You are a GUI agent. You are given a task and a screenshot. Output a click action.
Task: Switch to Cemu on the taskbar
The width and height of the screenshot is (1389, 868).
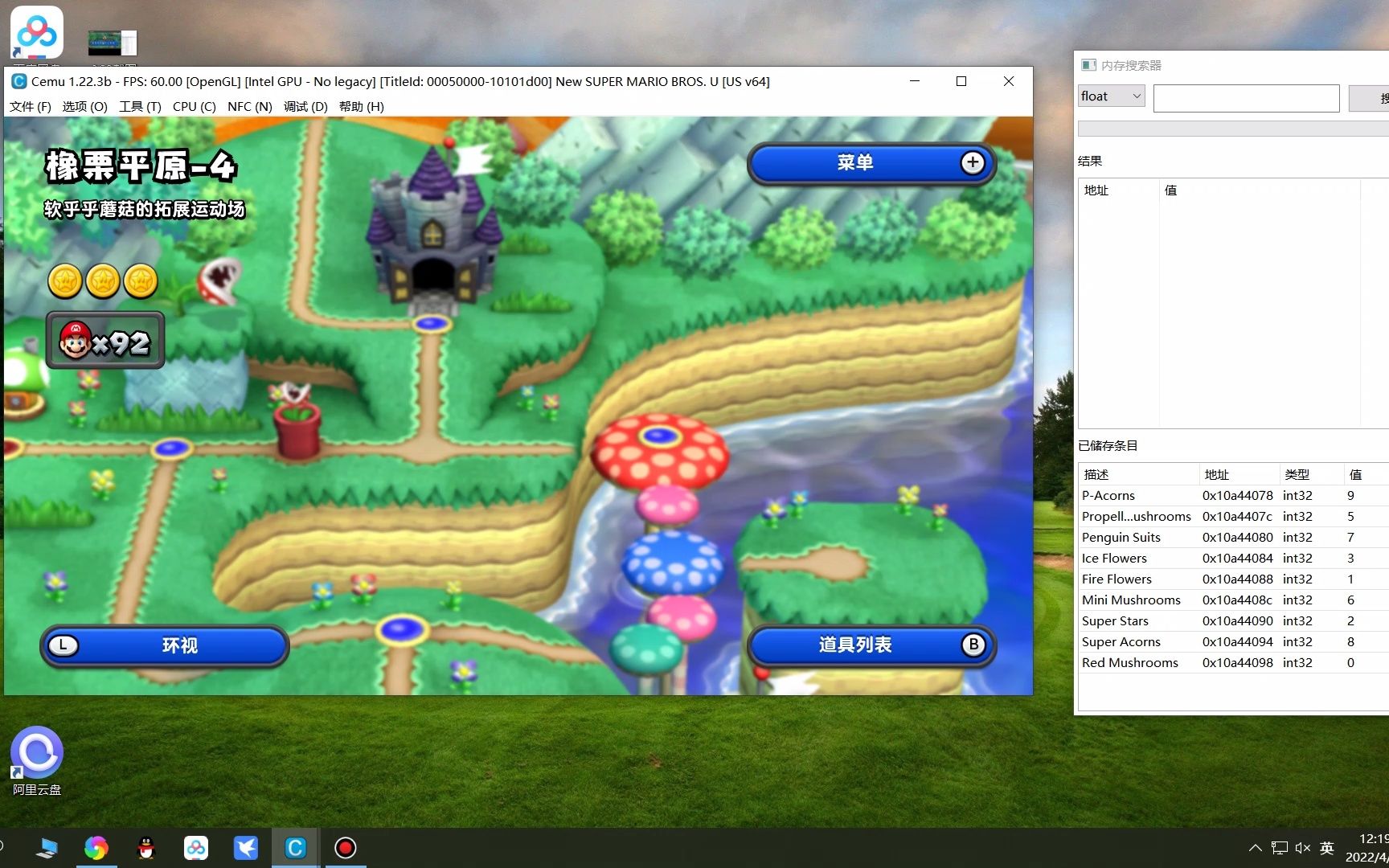(x=296, y=848)
